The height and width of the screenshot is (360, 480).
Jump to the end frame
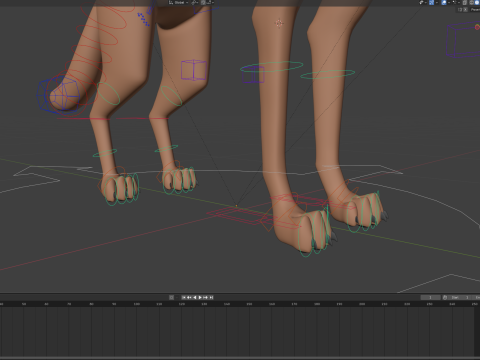[211, 297]
